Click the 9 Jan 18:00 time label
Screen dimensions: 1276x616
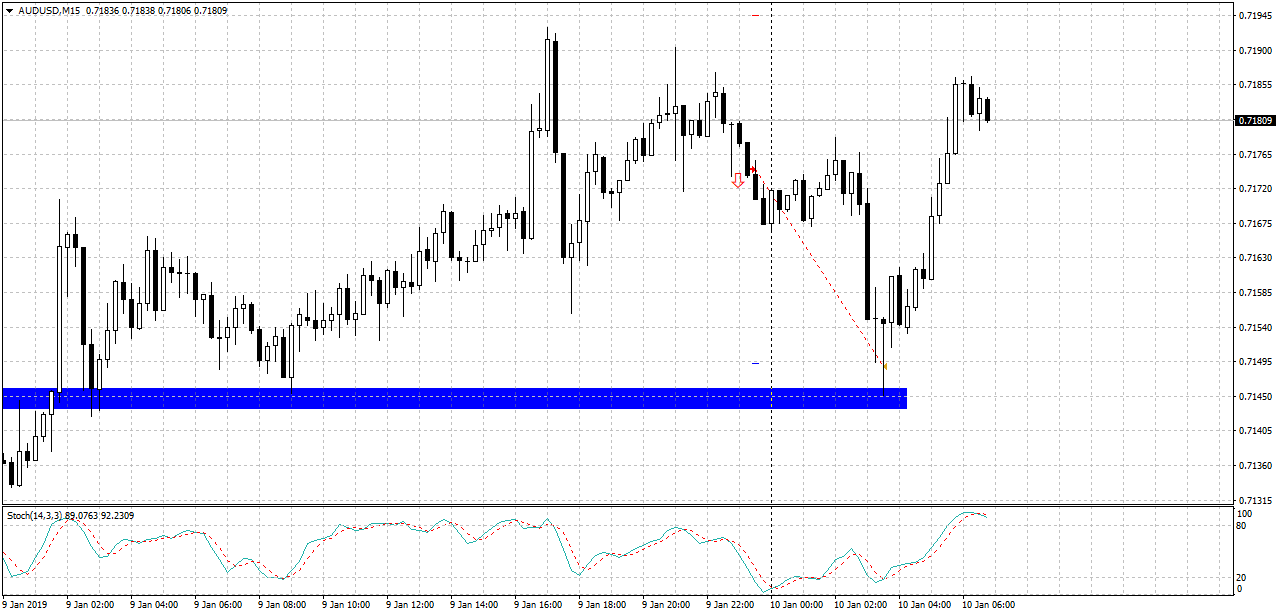[602, 605]
